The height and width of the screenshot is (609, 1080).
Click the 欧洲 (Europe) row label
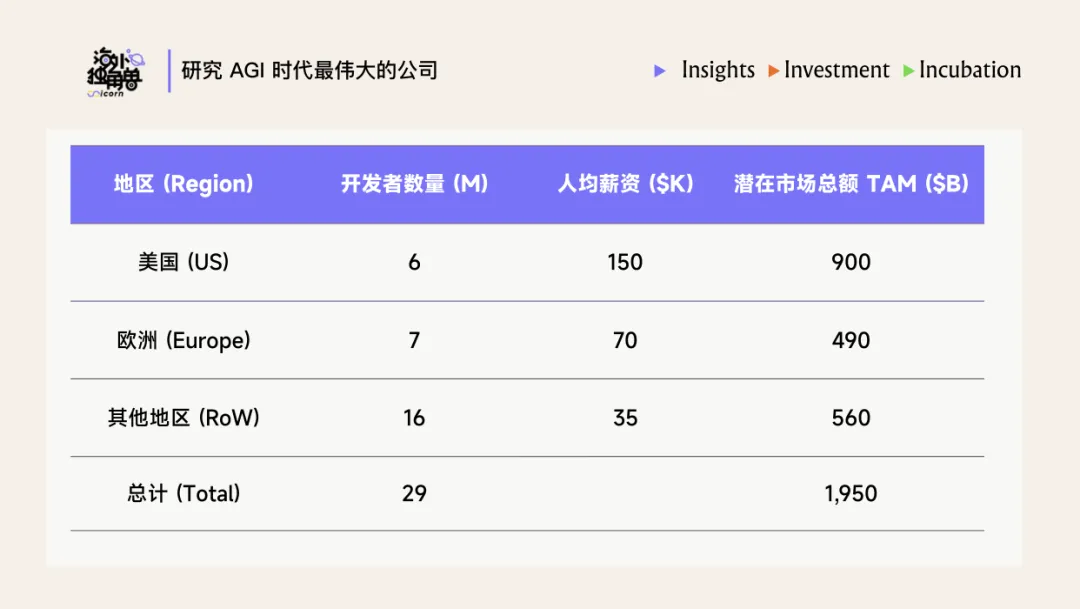point(184,340)
